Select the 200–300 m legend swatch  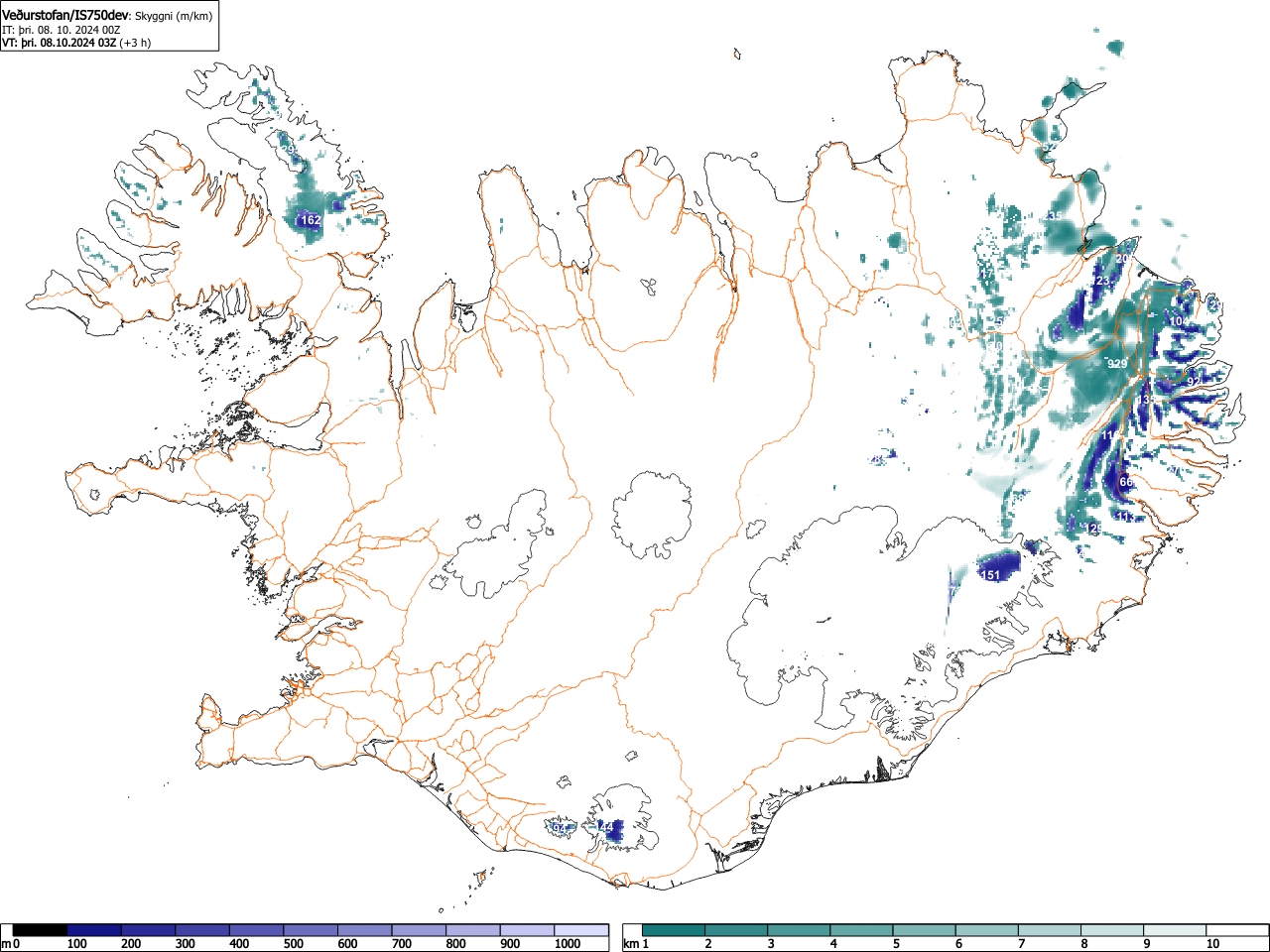[x=149, y=930]
